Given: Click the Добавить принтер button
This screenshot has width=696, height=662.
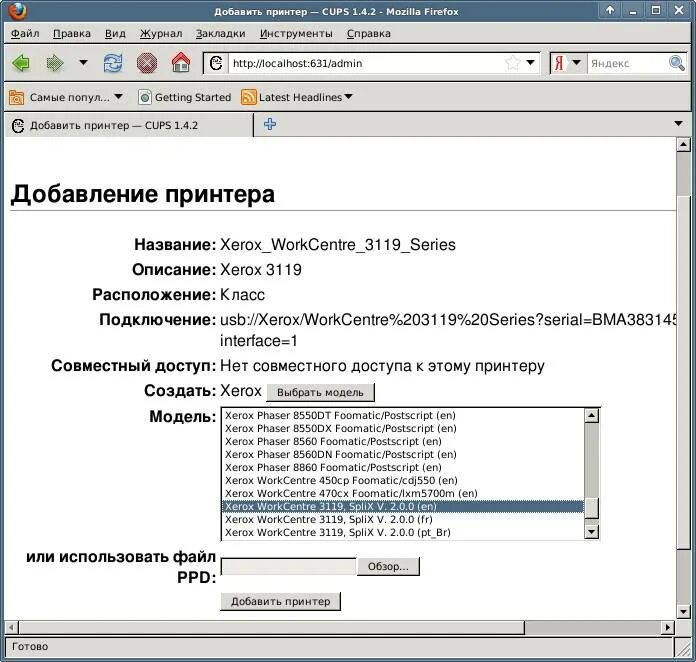Looking at the screenshot, I should point(281,602).
